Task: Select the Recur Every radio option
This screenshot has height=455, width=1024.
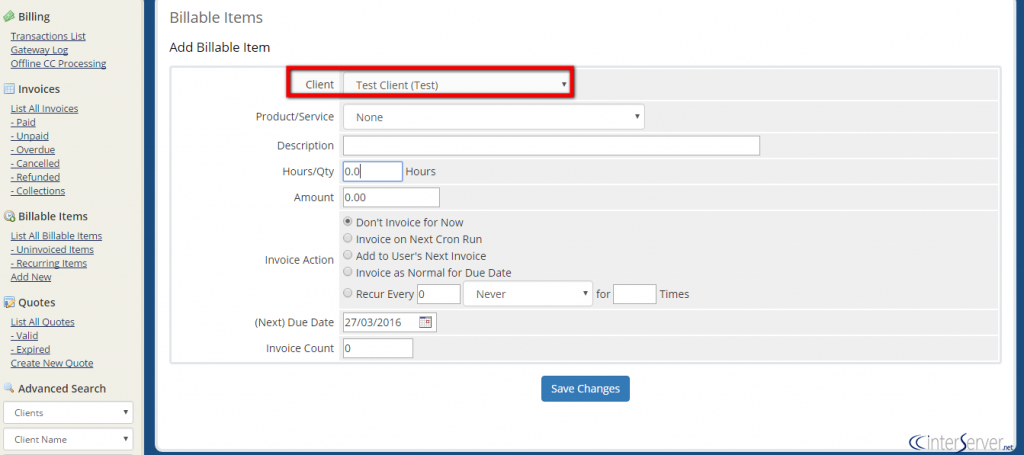Action: click(348, 294)
